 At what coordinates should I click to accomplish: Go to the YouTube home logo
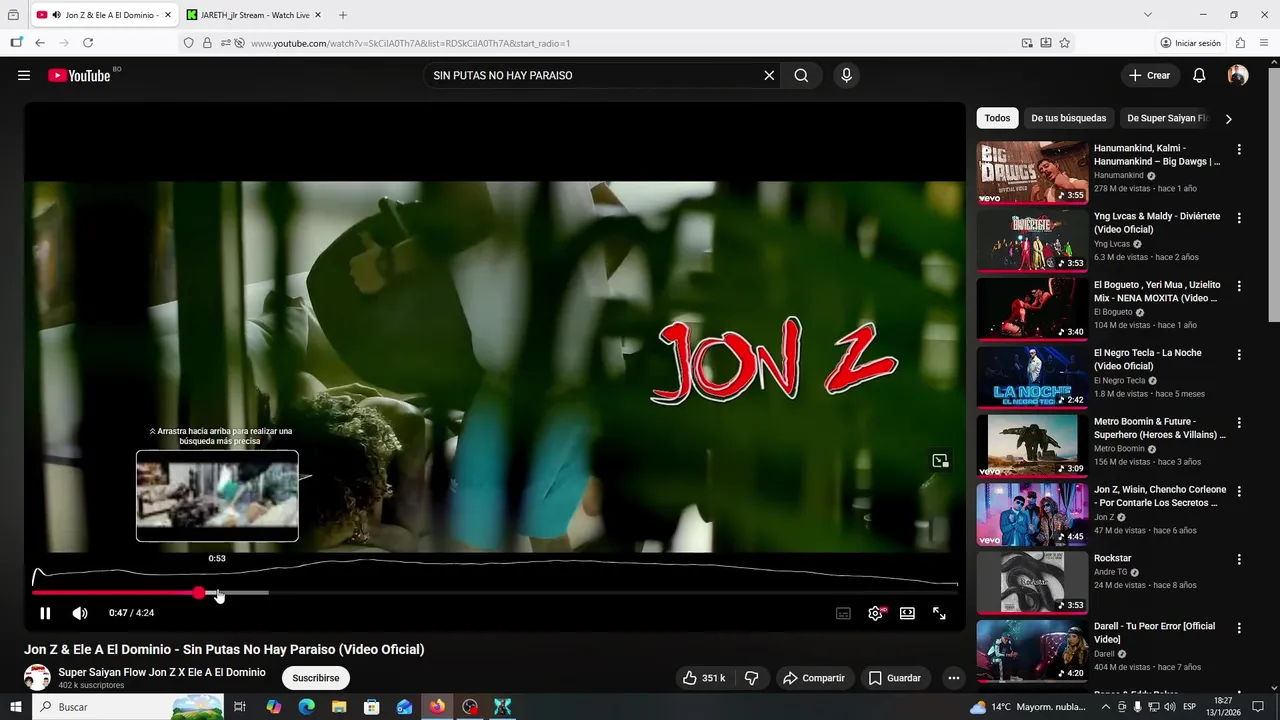pyautogui.click(x=79, y=75)
